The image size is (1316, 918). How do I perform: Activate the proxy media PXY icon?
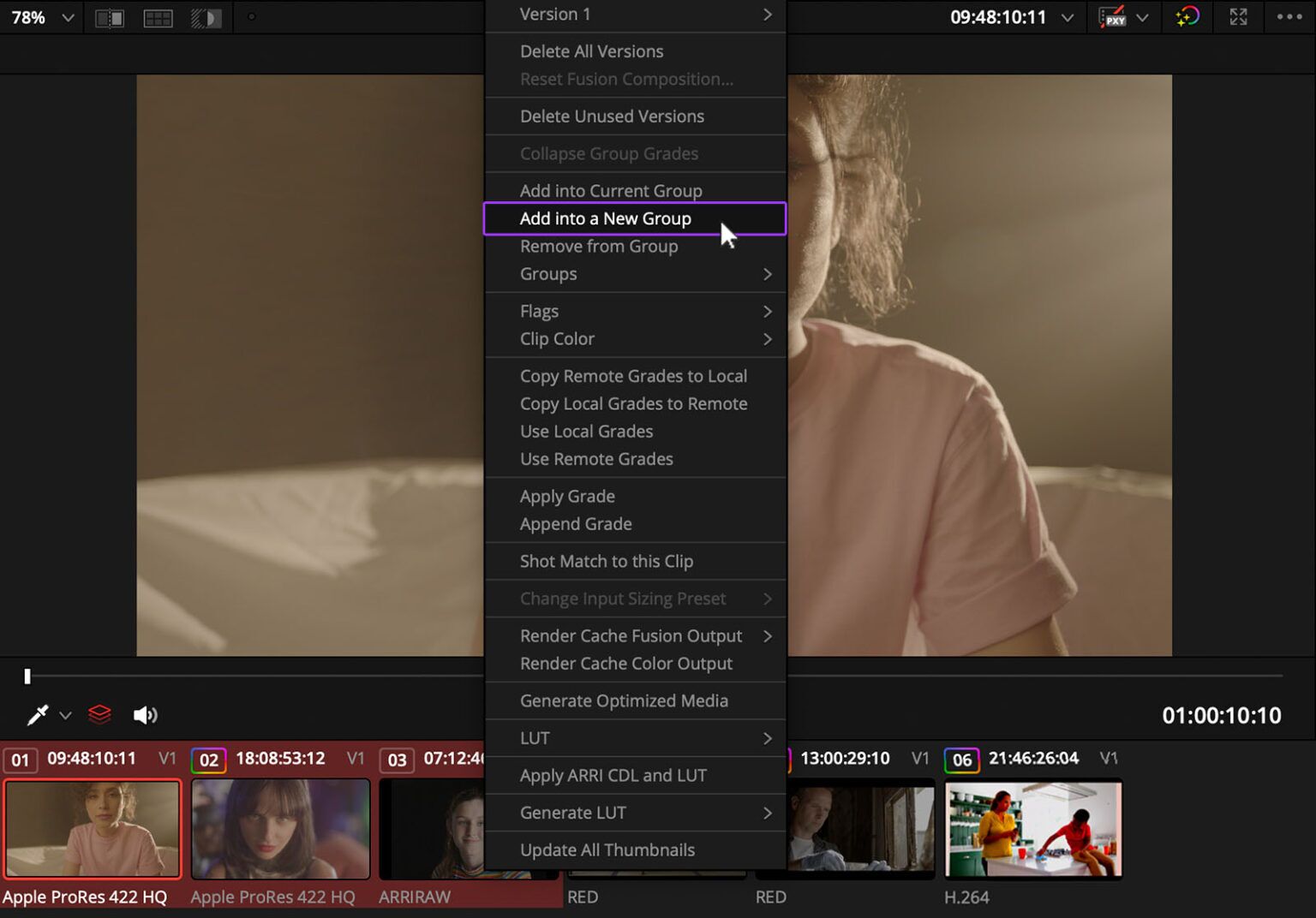(1113, 17)
